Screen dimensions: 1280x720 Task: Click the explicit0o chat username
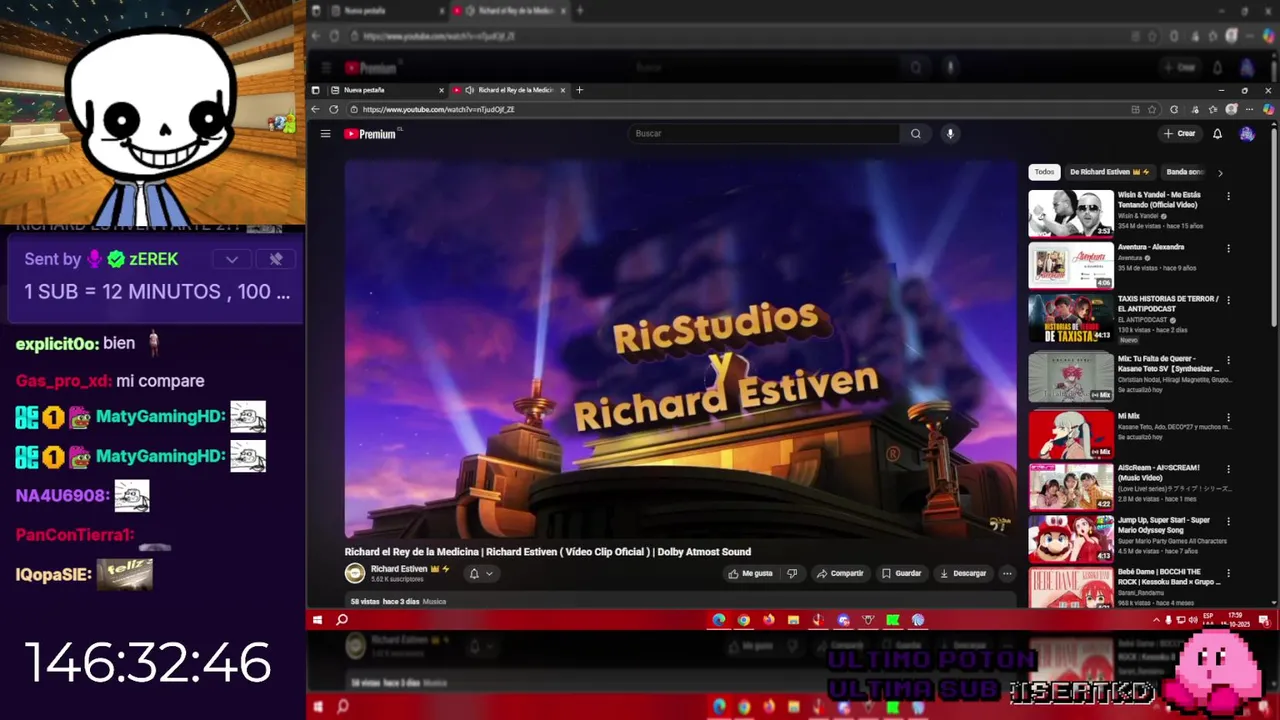[x=57, y=343]
